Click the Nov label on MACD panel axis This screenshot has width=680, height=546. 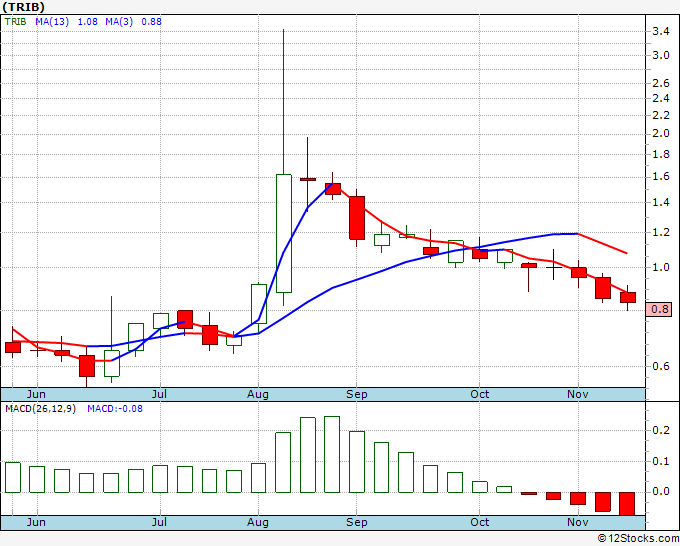[578, 522]
